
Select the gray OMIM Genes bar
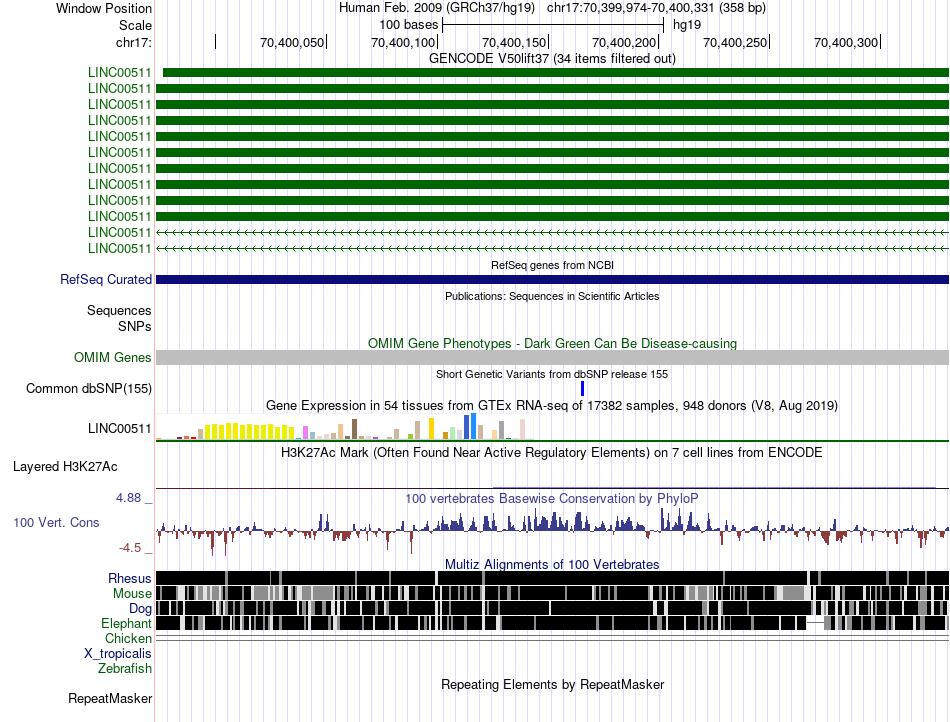pyautogui.click(x=552, y=357)
